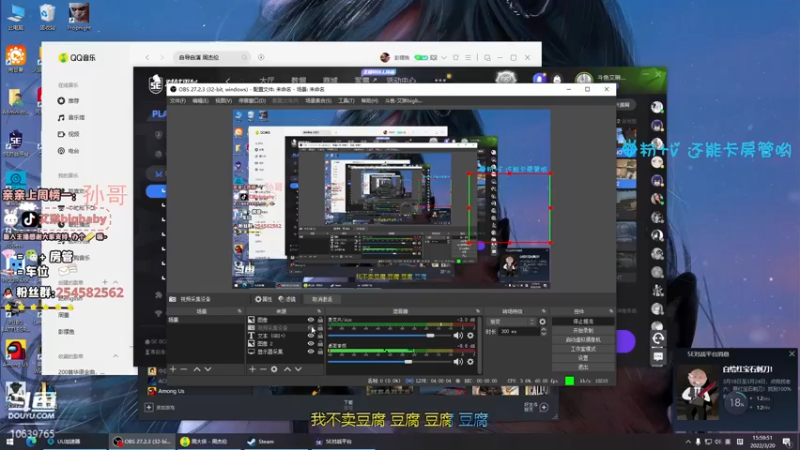Viewport: 800px width, 450px height.
Task: Mute the 桌面音频 audio channel
Action: tap(458, 361)
